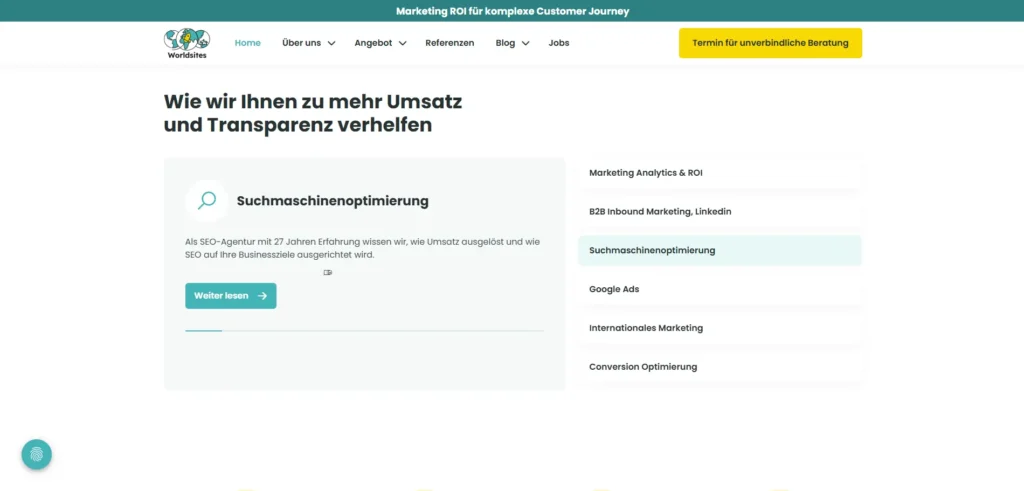Click the SEO-Agentur description paragraph
This screenshot has width=1024, height=491.
(x=362, y=248)
